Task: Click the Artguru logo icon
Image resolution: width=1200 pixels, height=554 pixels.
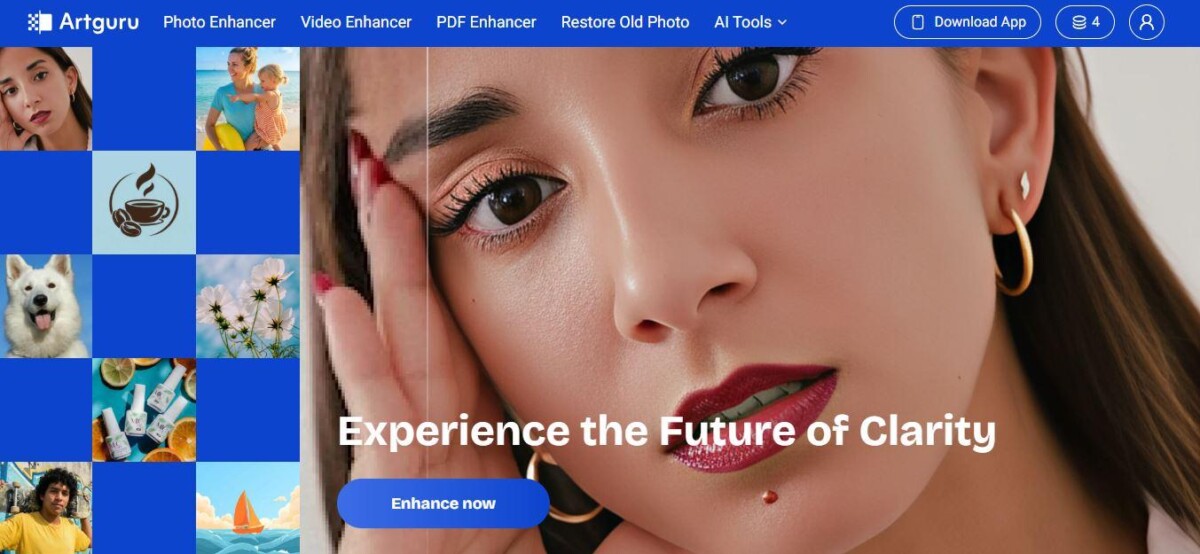Action: point(40,22)
